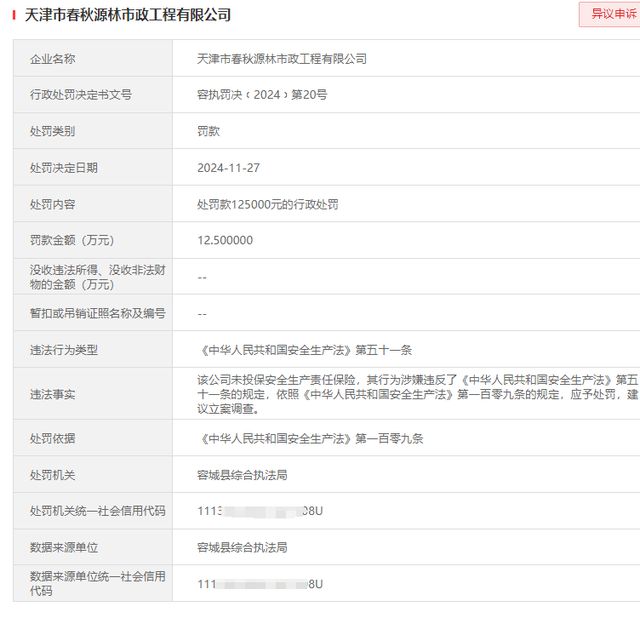This screenshot has height=618, width=640.
Task: Select the 违法事实 description paragraph
Action: tap(418, 394)
